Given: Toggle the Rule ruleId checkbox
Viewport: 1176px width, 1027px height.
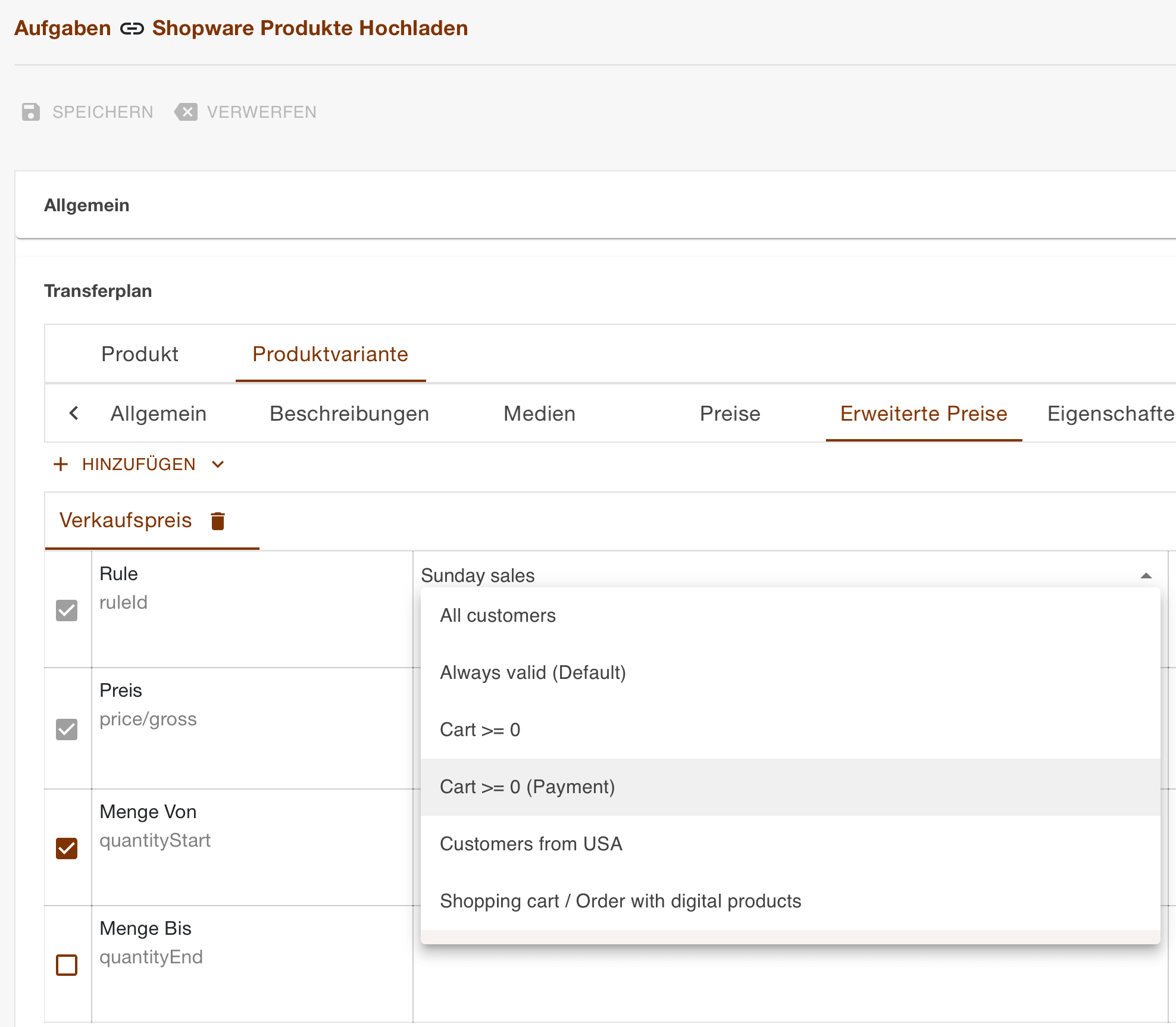Looking at the screenshot, I should [67, 610].
